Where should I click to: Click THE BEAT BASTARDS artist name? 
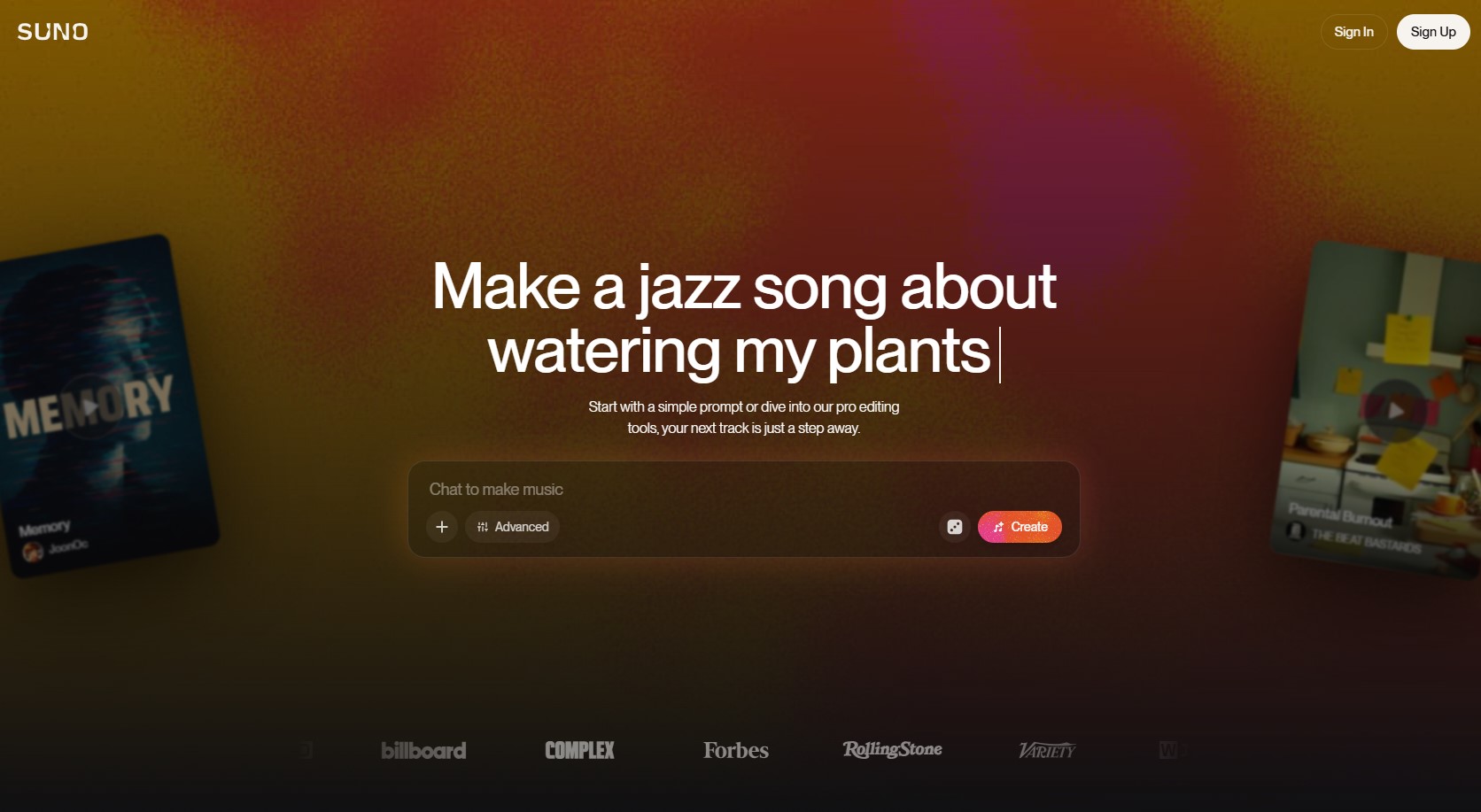click(1366, 540)
